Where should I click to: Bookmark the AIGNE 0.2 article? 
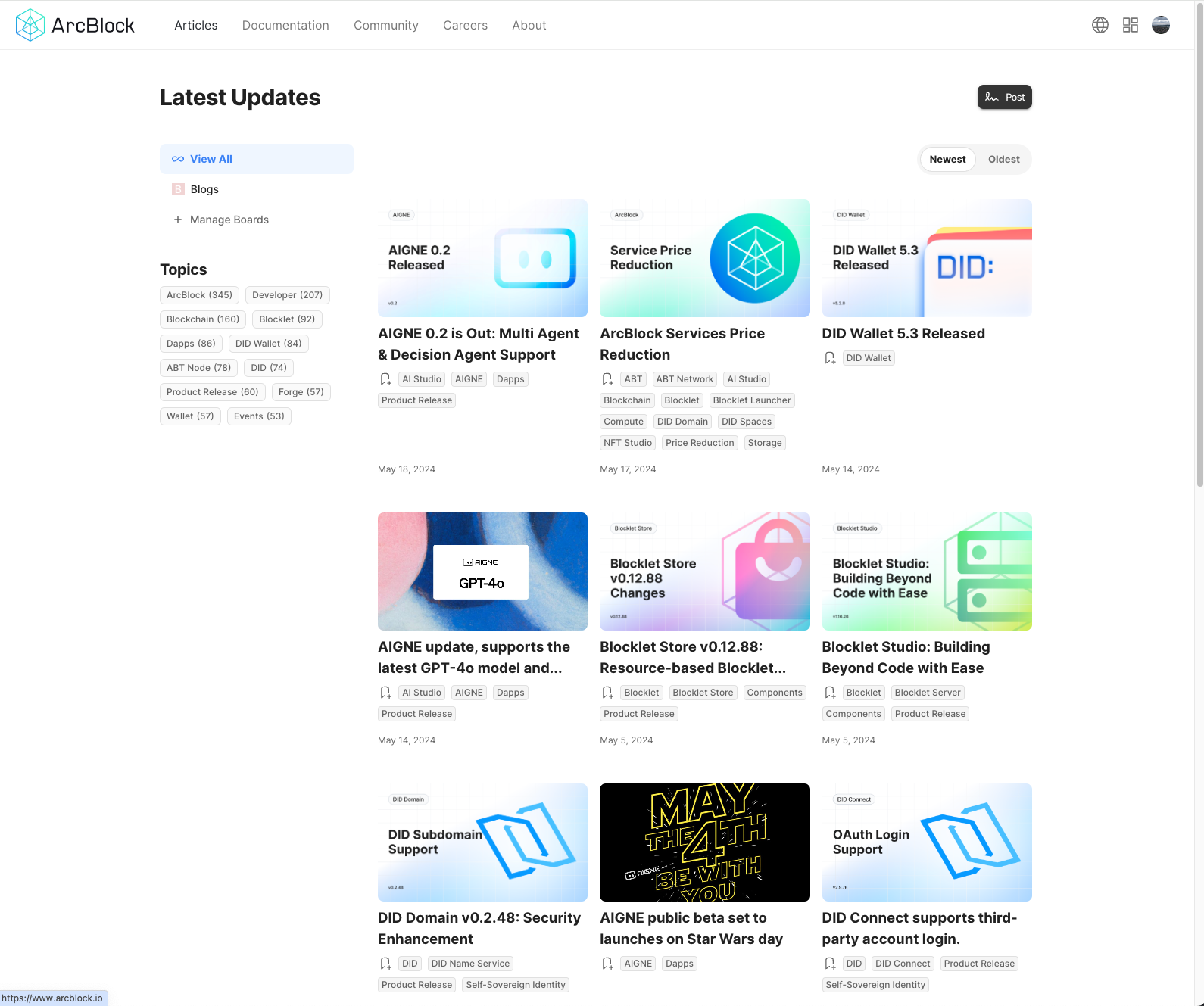(x=385, y=379)
